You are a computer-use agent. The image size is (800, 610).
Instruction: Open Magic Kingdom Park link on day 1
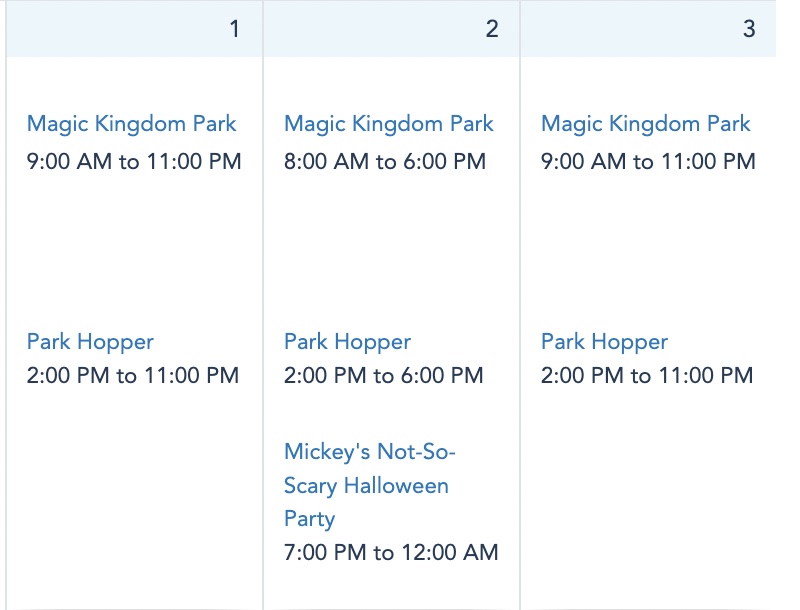[x=132, y=124]
